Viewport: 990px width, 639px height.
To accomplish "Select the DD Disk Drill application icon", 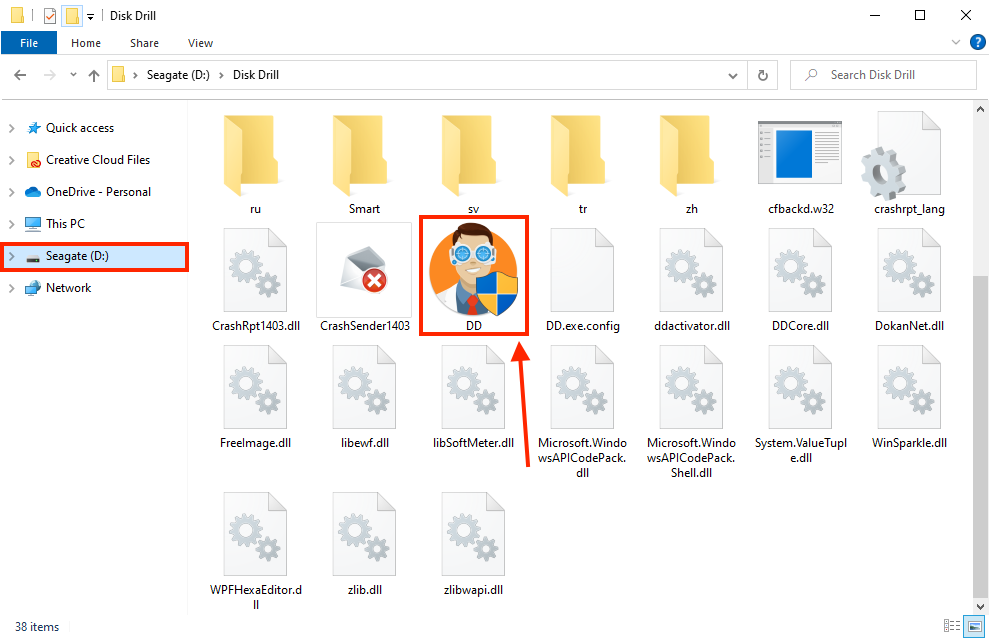I will pyautogui.click(x=474, y=270).
